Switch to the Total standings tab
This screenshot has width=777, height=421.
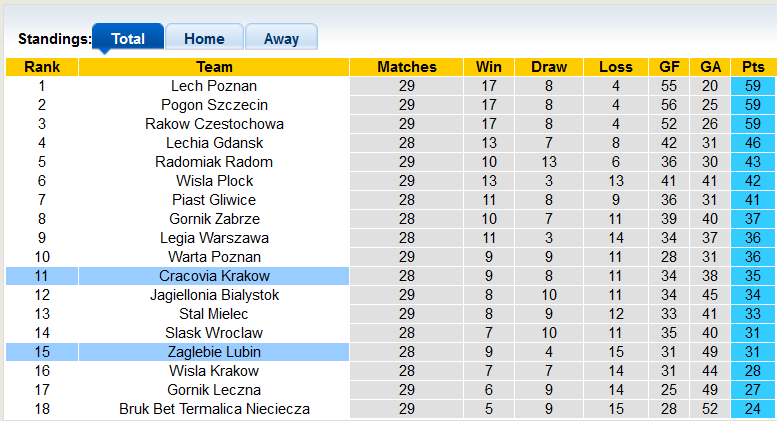pos(128,39)
